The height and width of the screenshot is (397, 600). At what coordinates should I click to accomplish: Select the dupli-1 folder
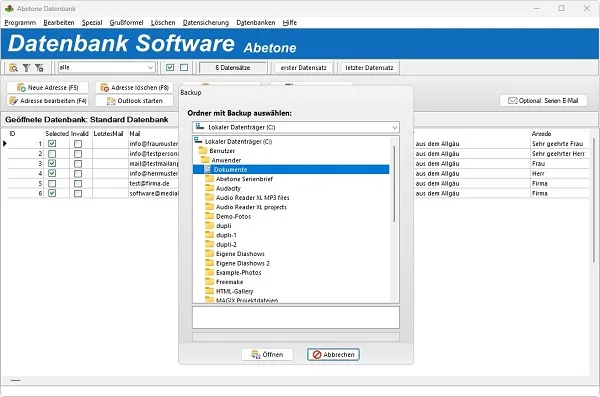pos(226,235)
